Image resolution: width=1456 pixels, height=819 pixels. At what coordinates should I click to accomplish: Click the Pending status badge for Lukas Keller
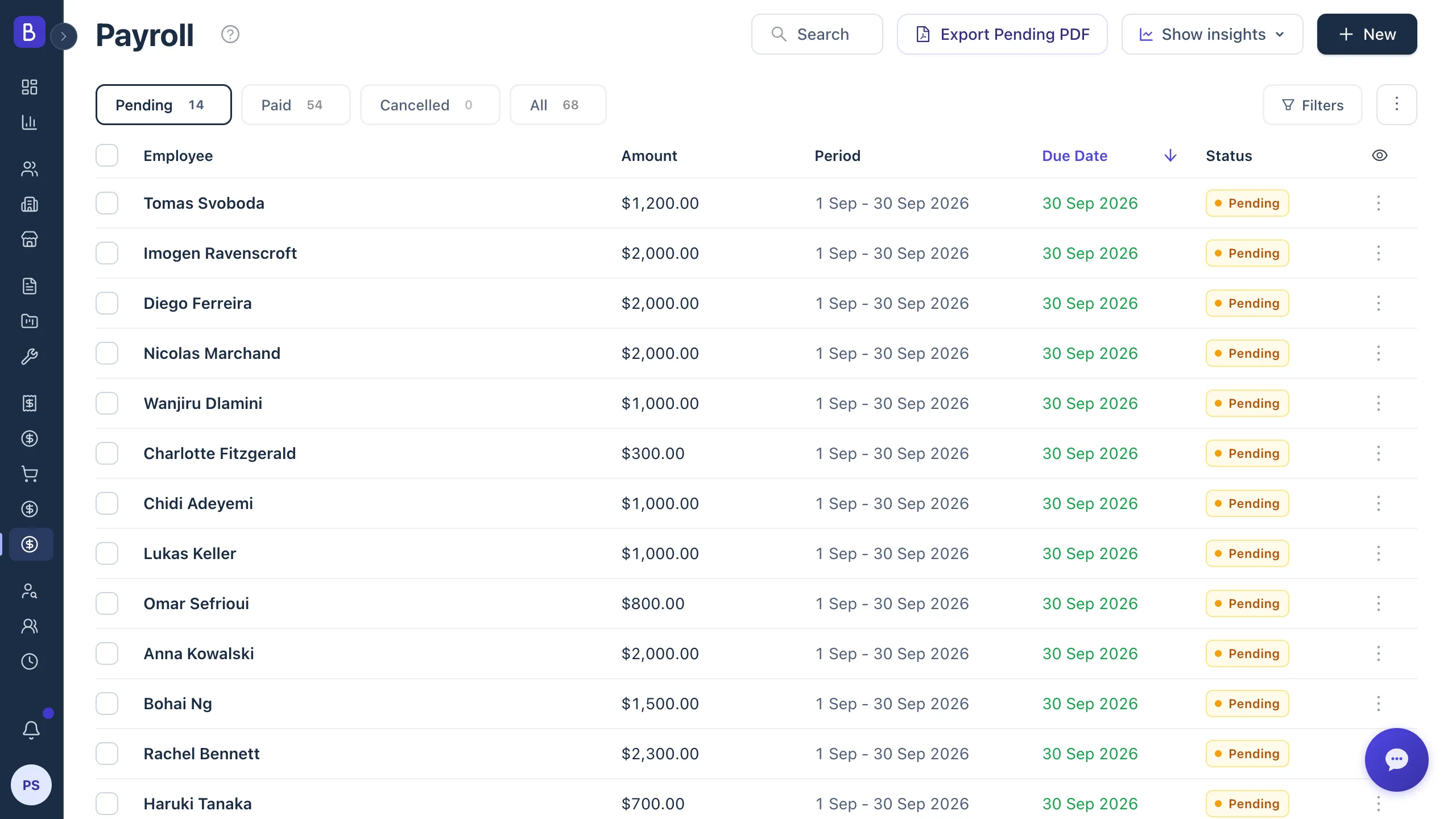click(1247, 553)
